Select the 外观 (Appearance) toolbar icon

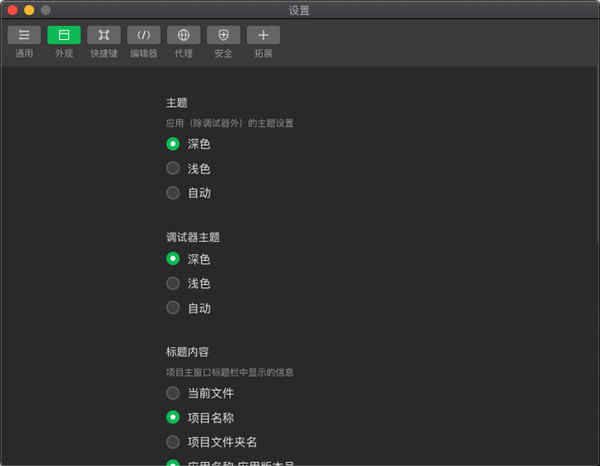(x=64, y=35)
